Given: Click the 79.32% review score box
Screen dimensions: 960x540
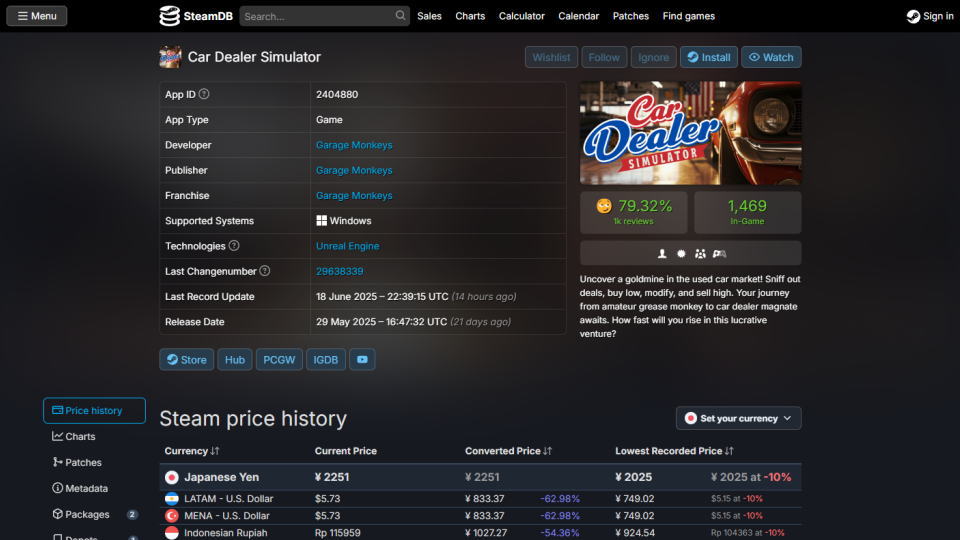Looking at the screenshot, I should (634, 212).
